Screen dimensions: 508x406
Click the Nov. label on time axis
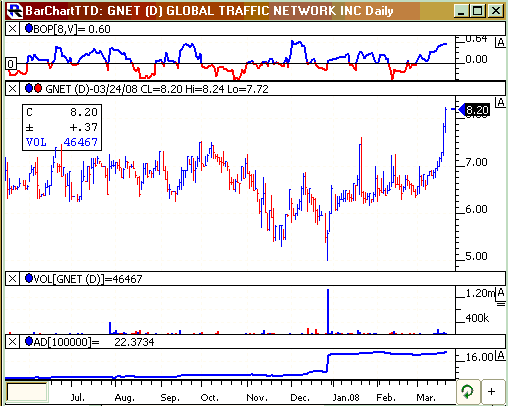257,397
